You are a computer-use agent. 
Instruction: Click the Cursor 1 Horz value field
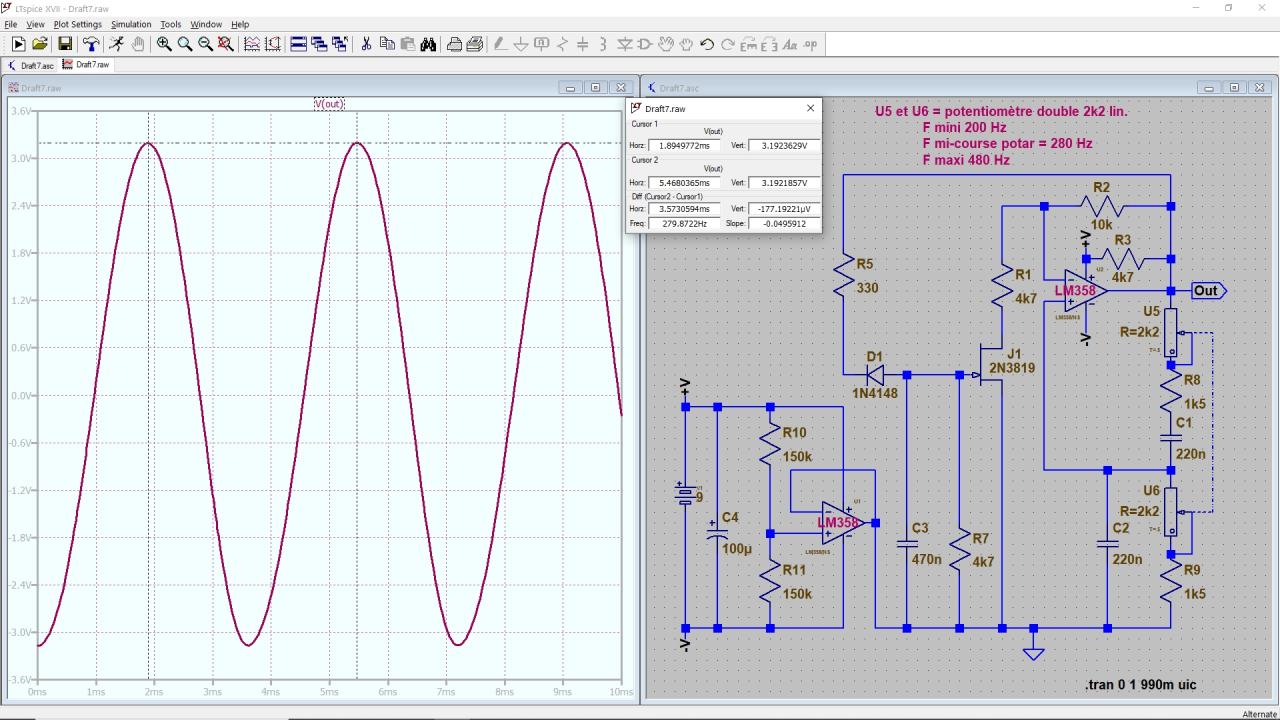click(683, 146)
